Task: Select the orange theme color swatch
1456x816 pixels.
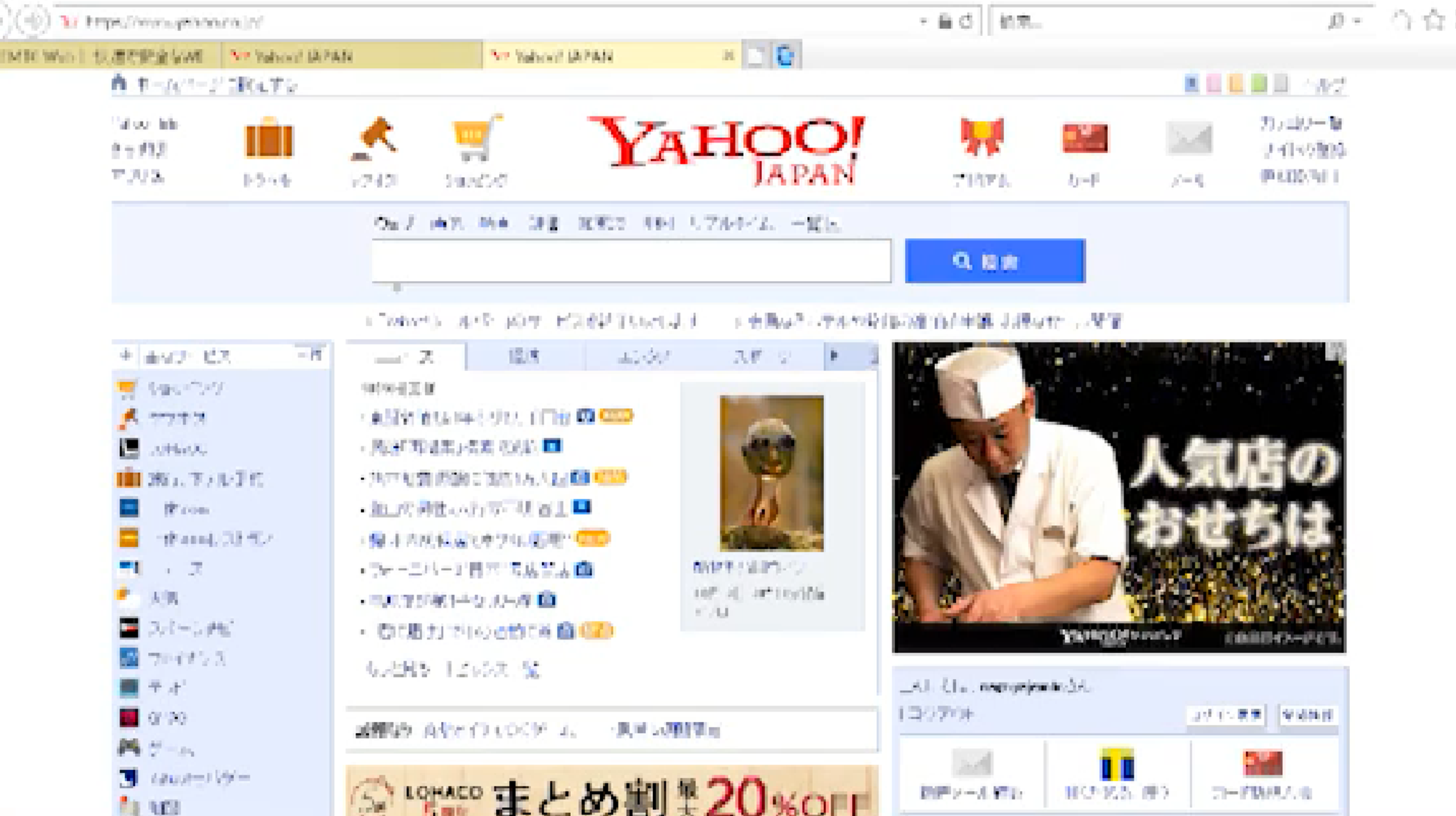Action: click(x=1236, y=84)
